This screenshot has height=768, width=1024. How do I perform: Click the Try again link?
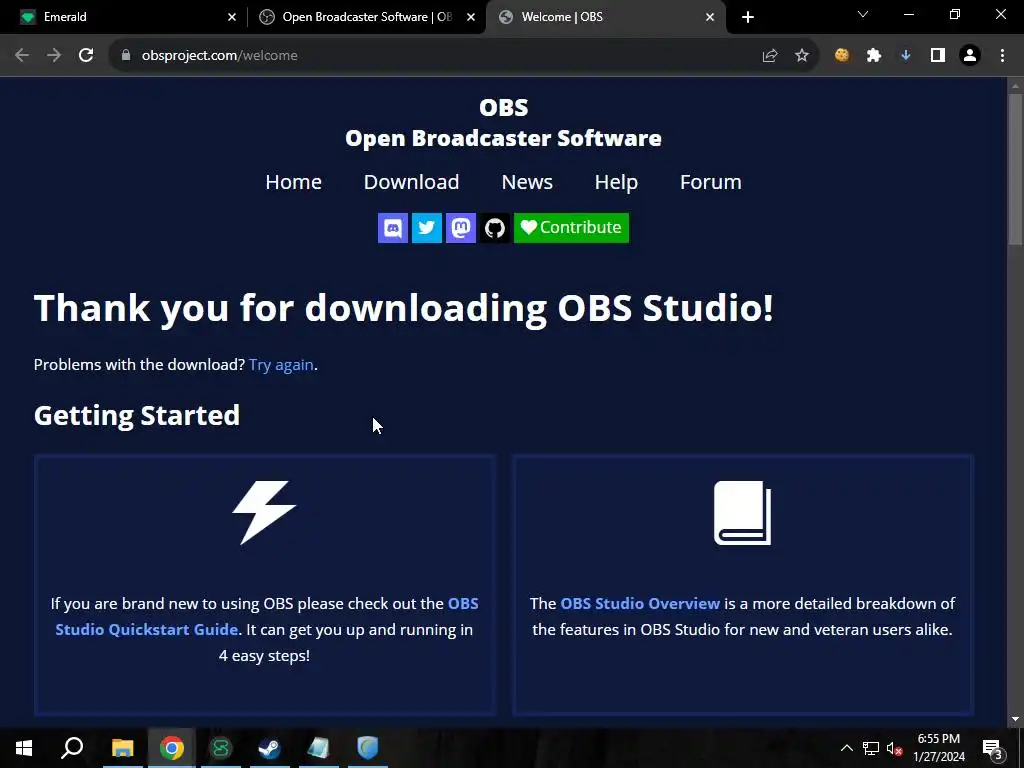coord(281,365)
